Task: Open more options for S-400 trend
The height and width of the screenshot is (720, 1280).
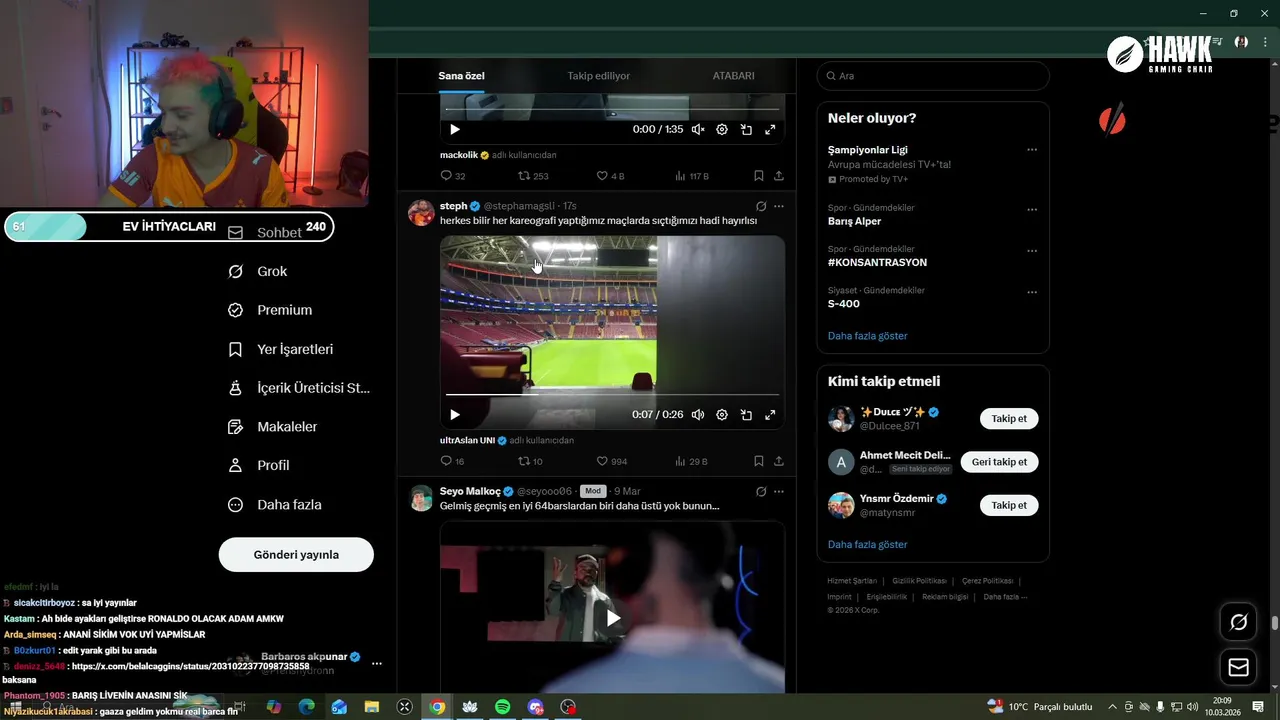Action: click(1032, 293)
